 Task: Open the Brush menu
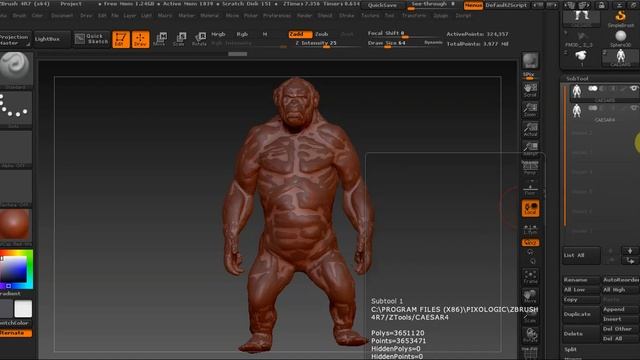(19, 16)
